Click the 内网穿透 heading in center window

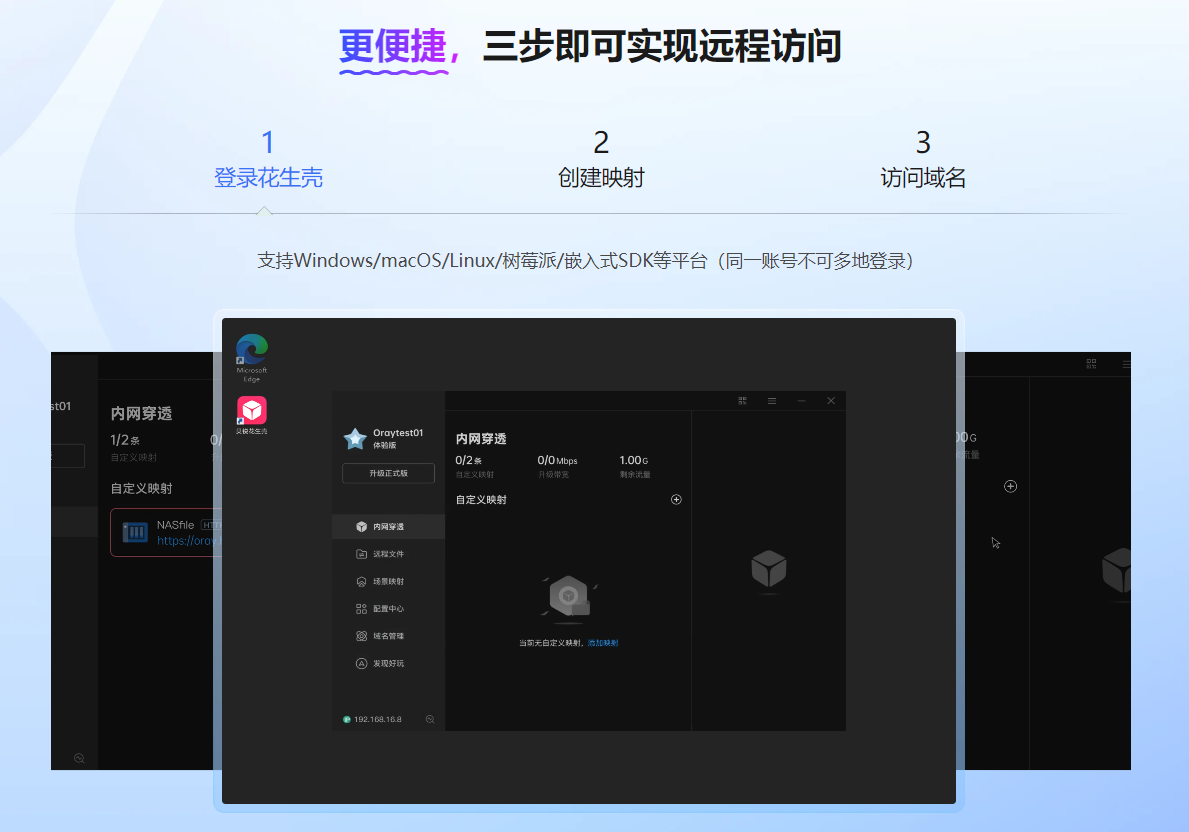[481, 438]
